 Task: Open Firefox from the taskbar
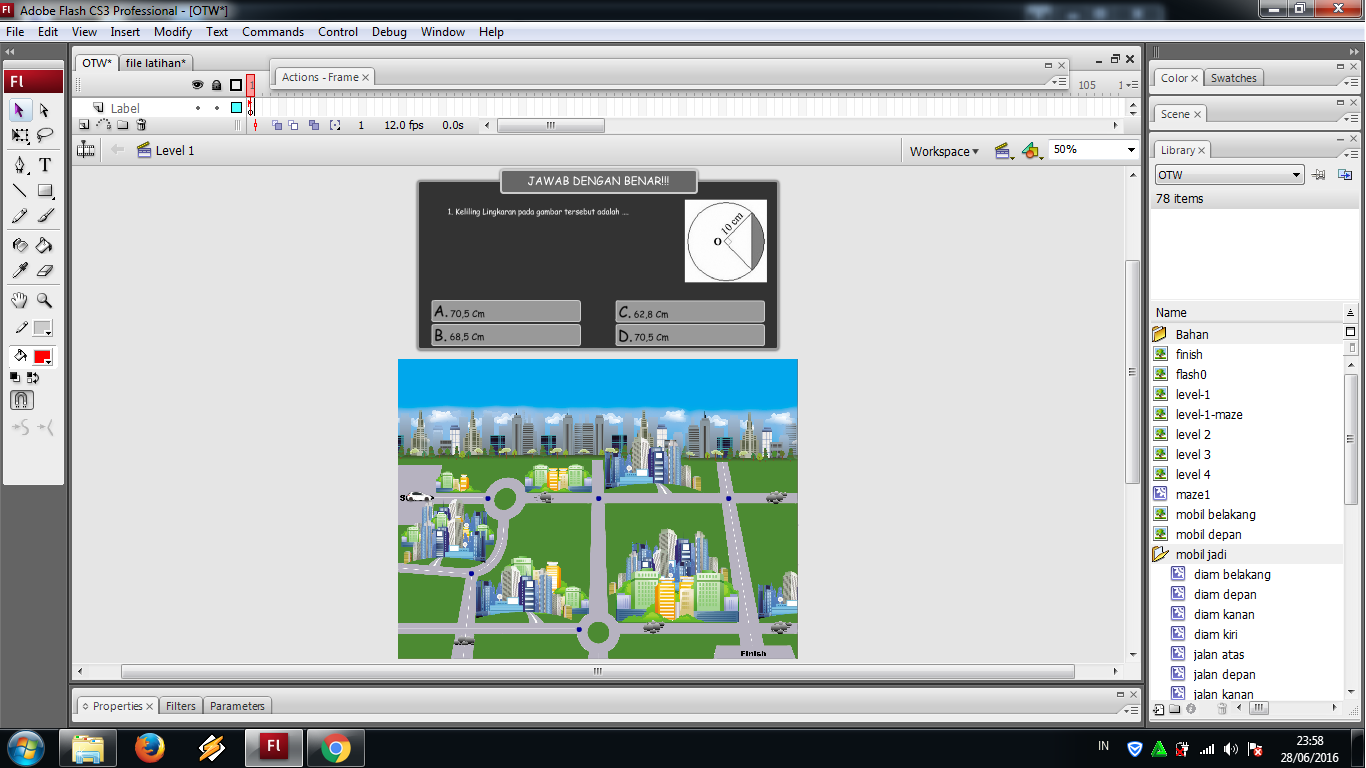tap(149, 747)
